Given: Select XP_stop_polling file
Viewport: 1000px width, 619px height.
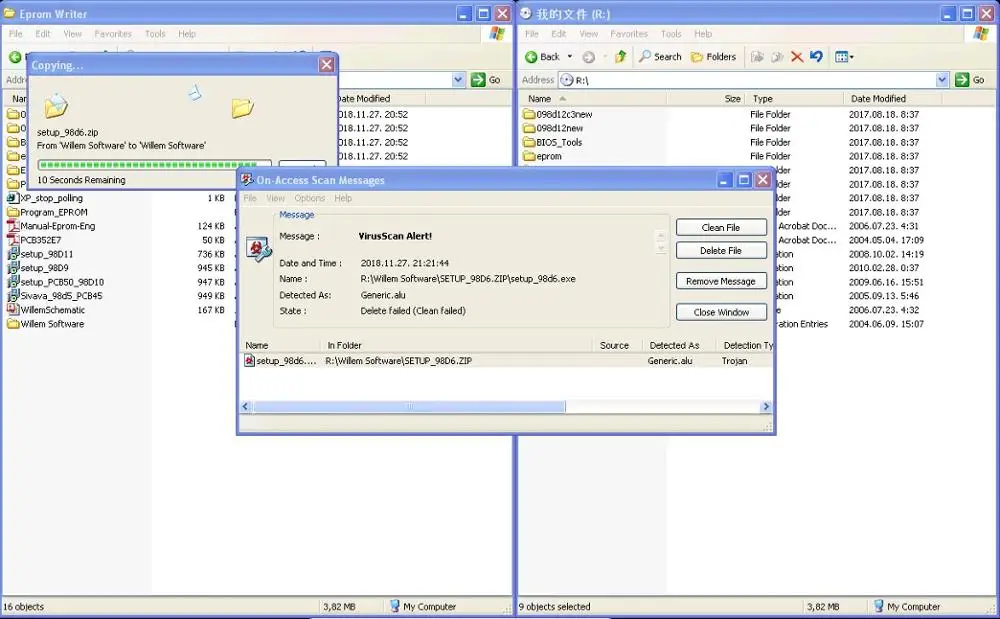Looking at the screenshot, I should 45,198.
